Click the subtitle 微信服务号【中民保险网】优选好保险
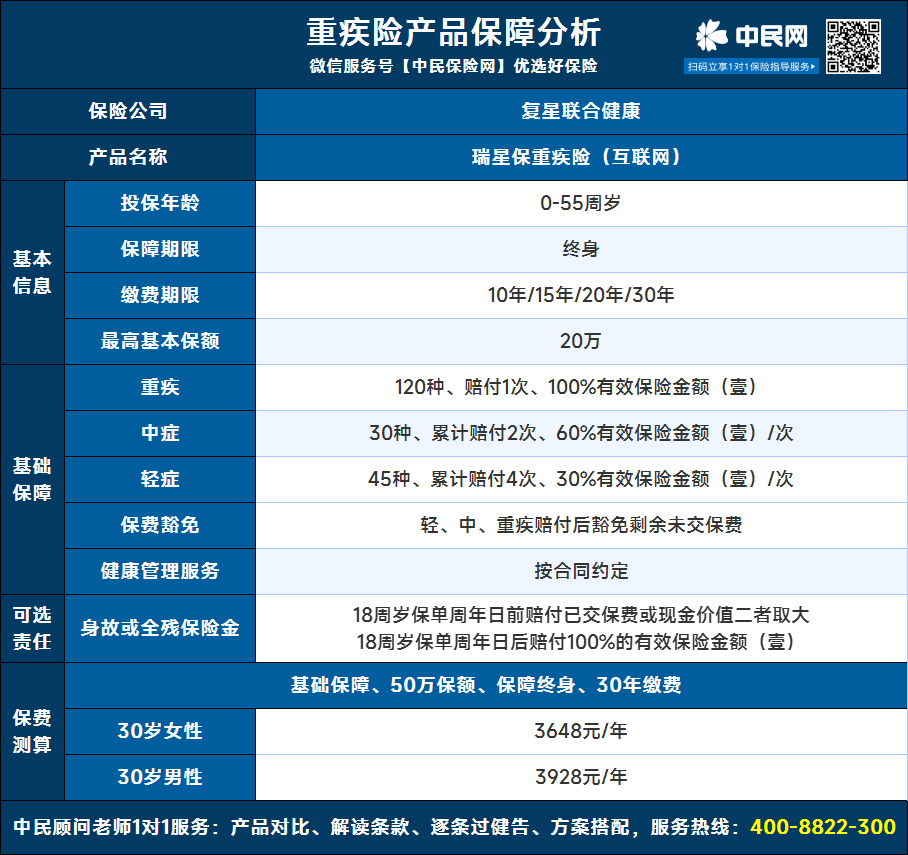 (453, 66)
